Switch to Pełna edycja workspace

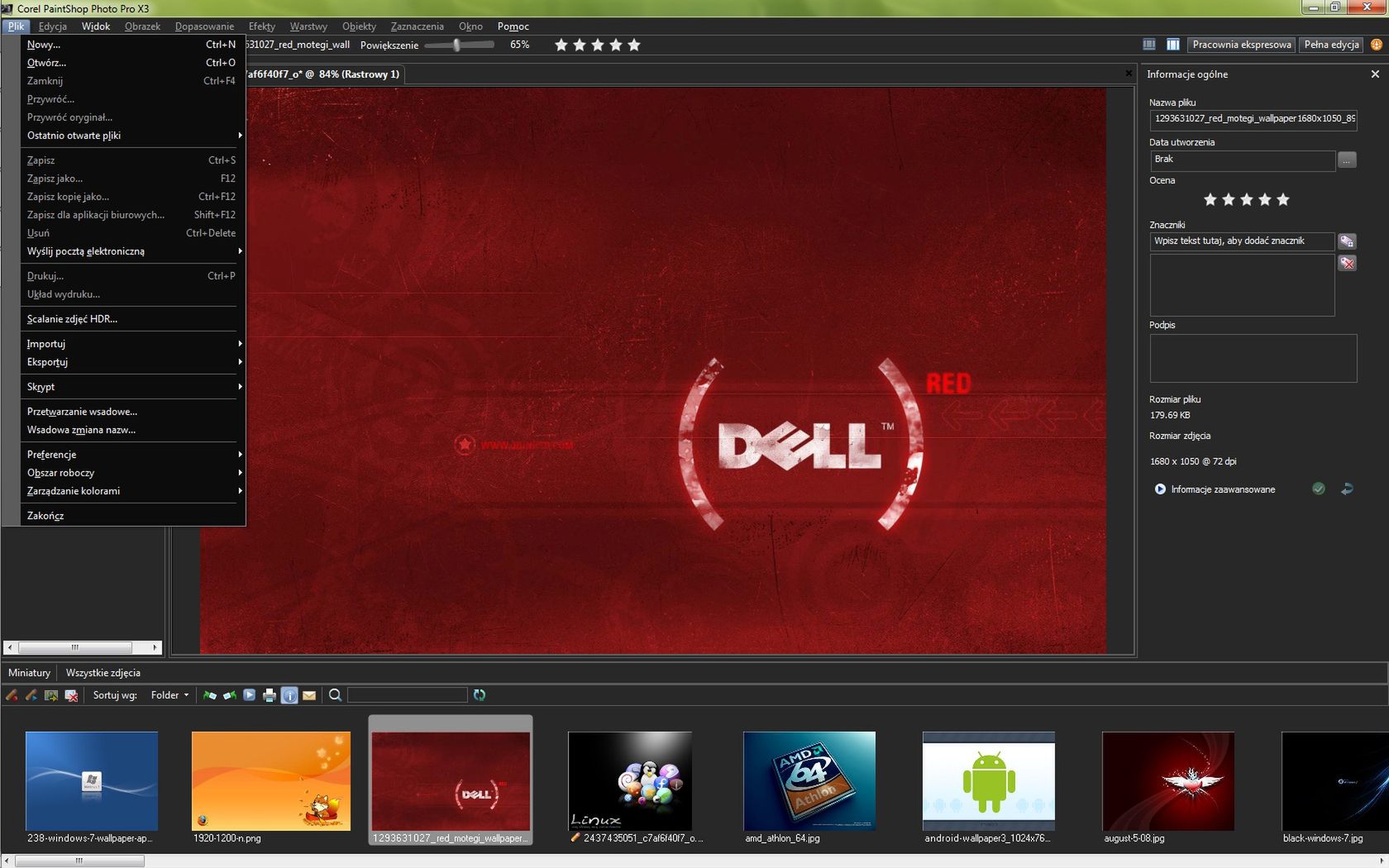(x=1331, y=45)
